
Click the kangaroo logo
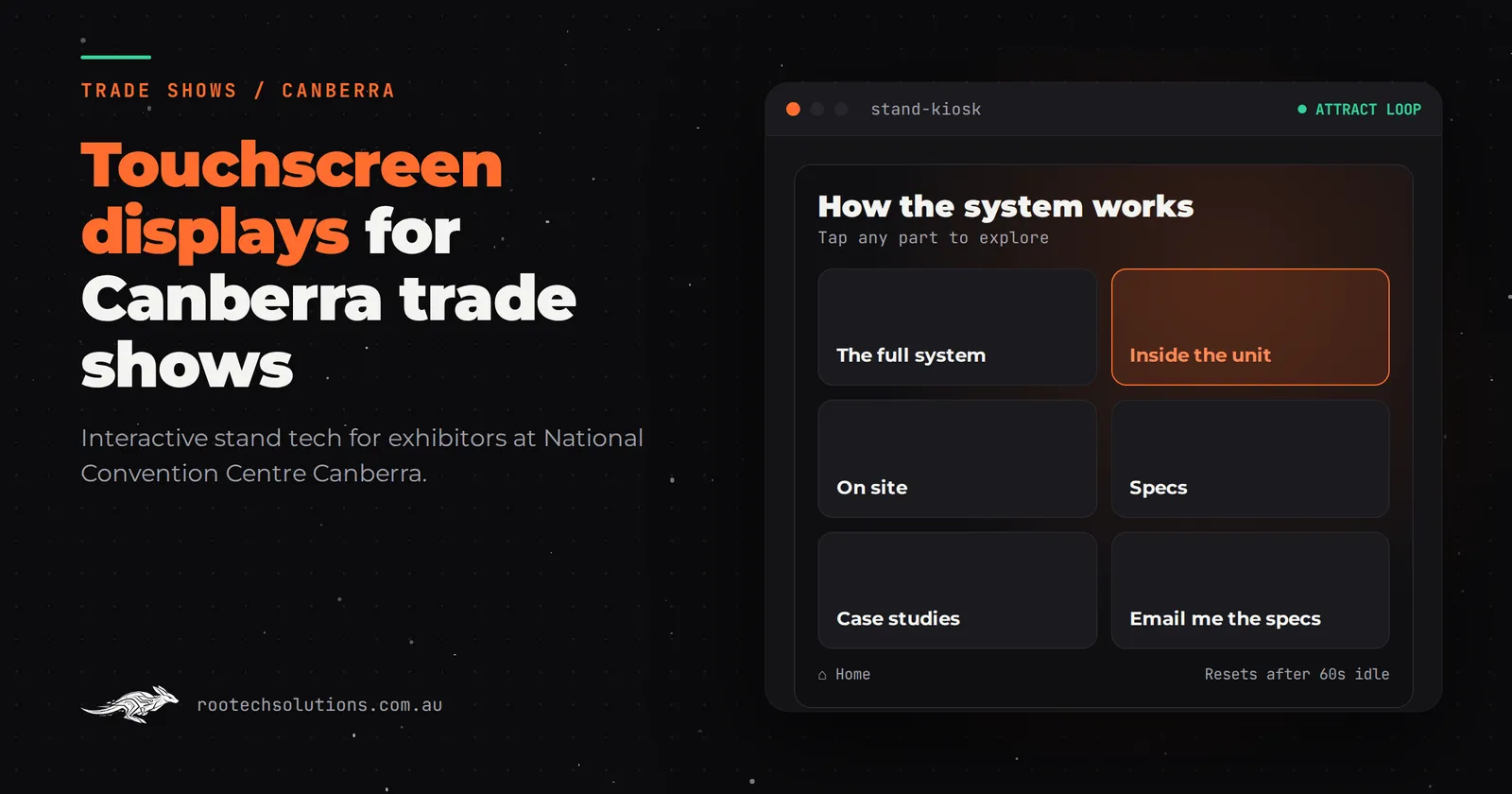click(x=130, y=704)
